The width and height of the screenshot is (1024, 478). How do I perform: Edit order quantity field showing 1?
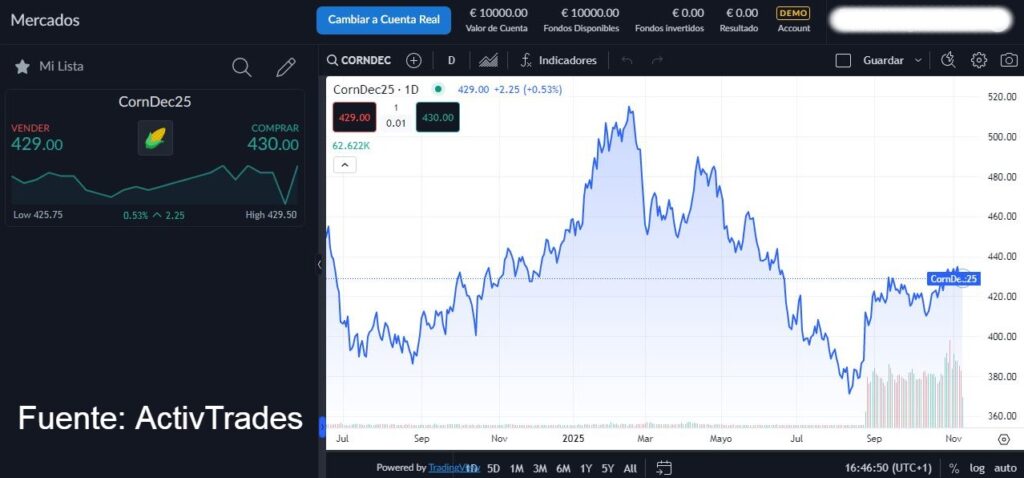pyautogui.click(x=396, y=108)
